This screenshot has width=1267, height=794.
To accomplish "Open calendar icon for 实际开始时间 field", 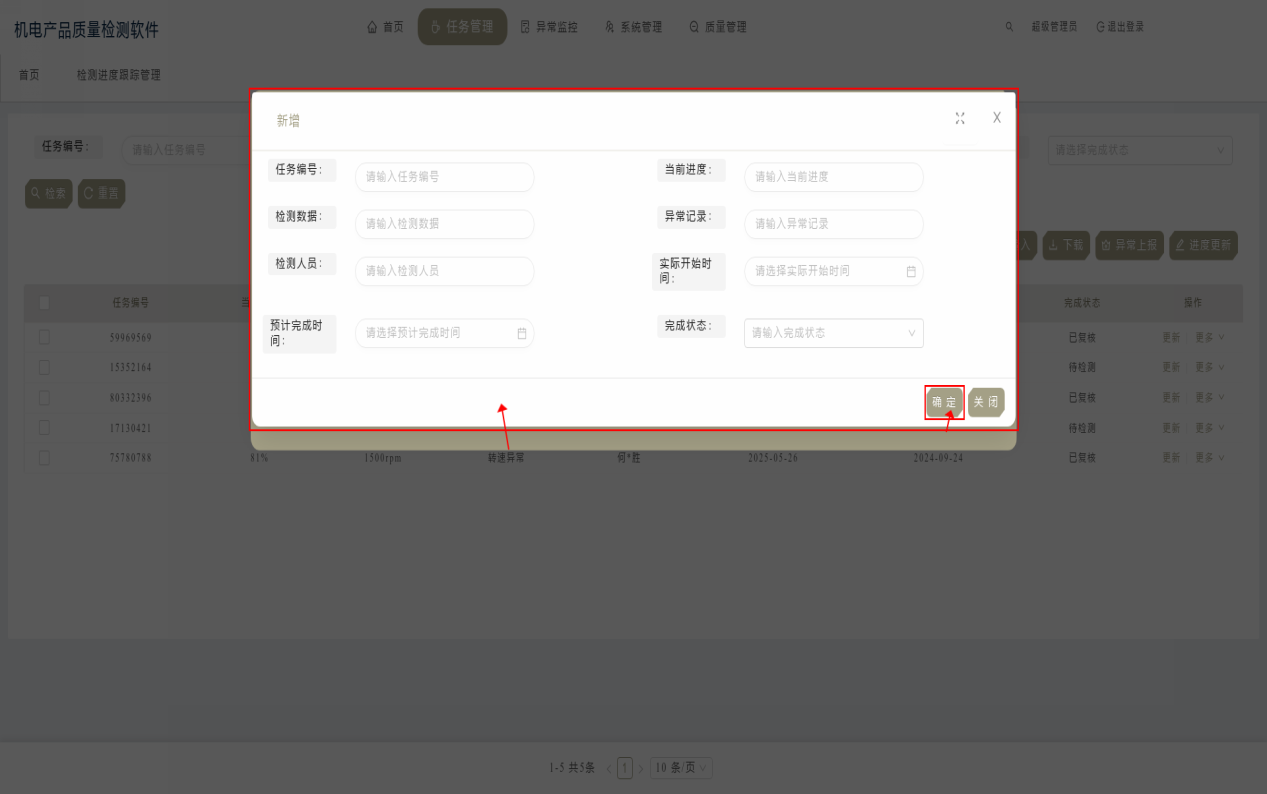I will pyautogui.click(x=910, y=271).
